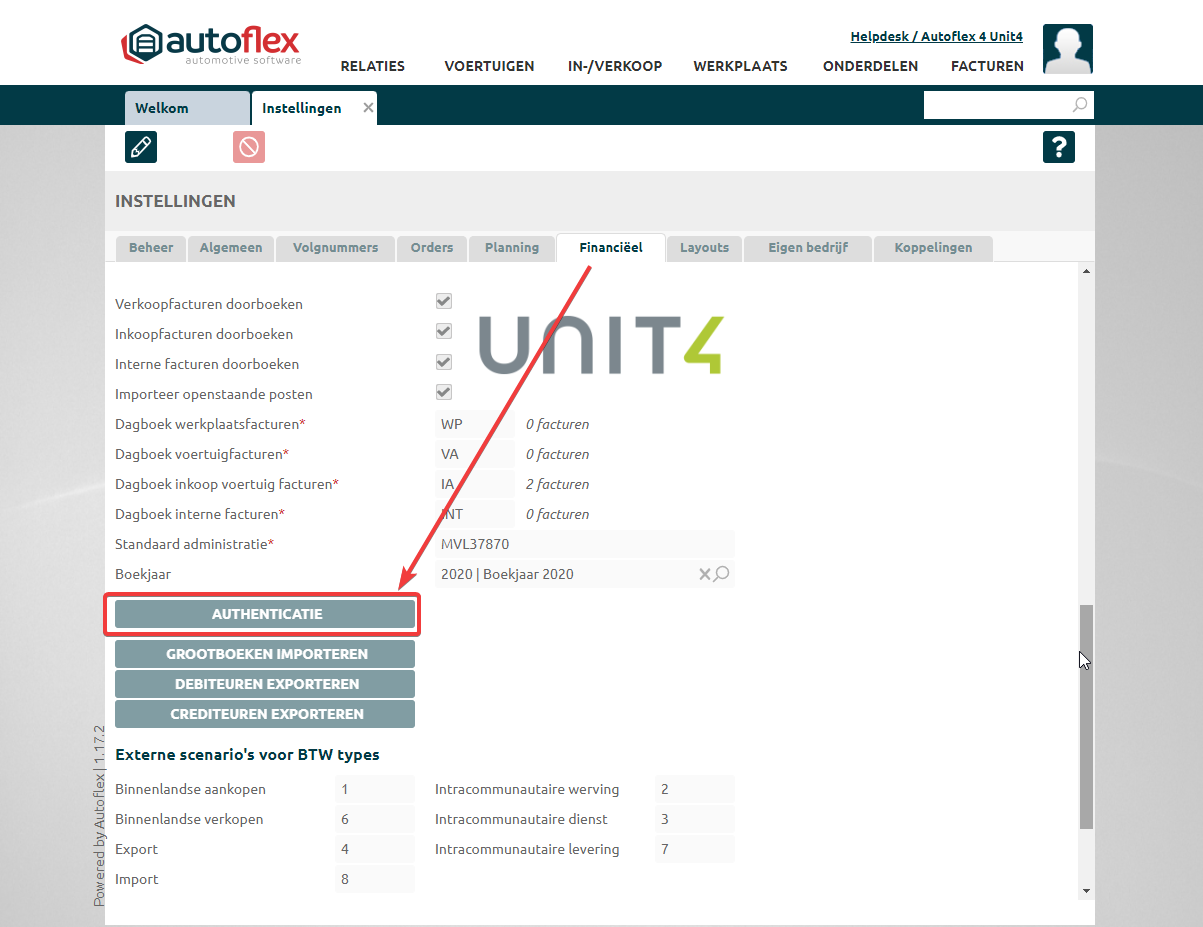Click the Standaard administratie input field
This screenshot has width=1203, height=927.
click(x=585, y=544)
